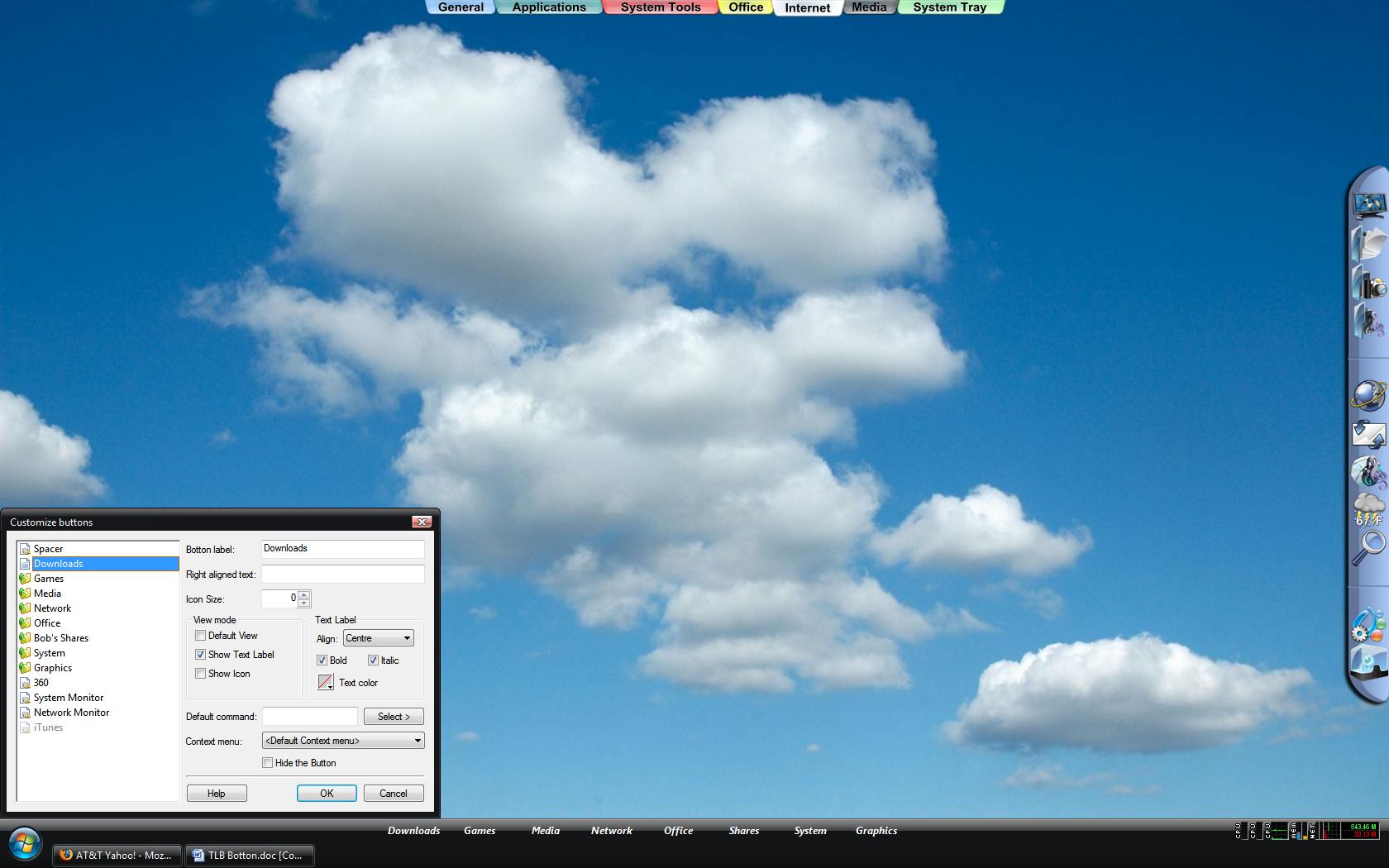This screenshot has width=1389, height=868.
Task: Open the camera pictures folder in dock
Action: 1369,284
